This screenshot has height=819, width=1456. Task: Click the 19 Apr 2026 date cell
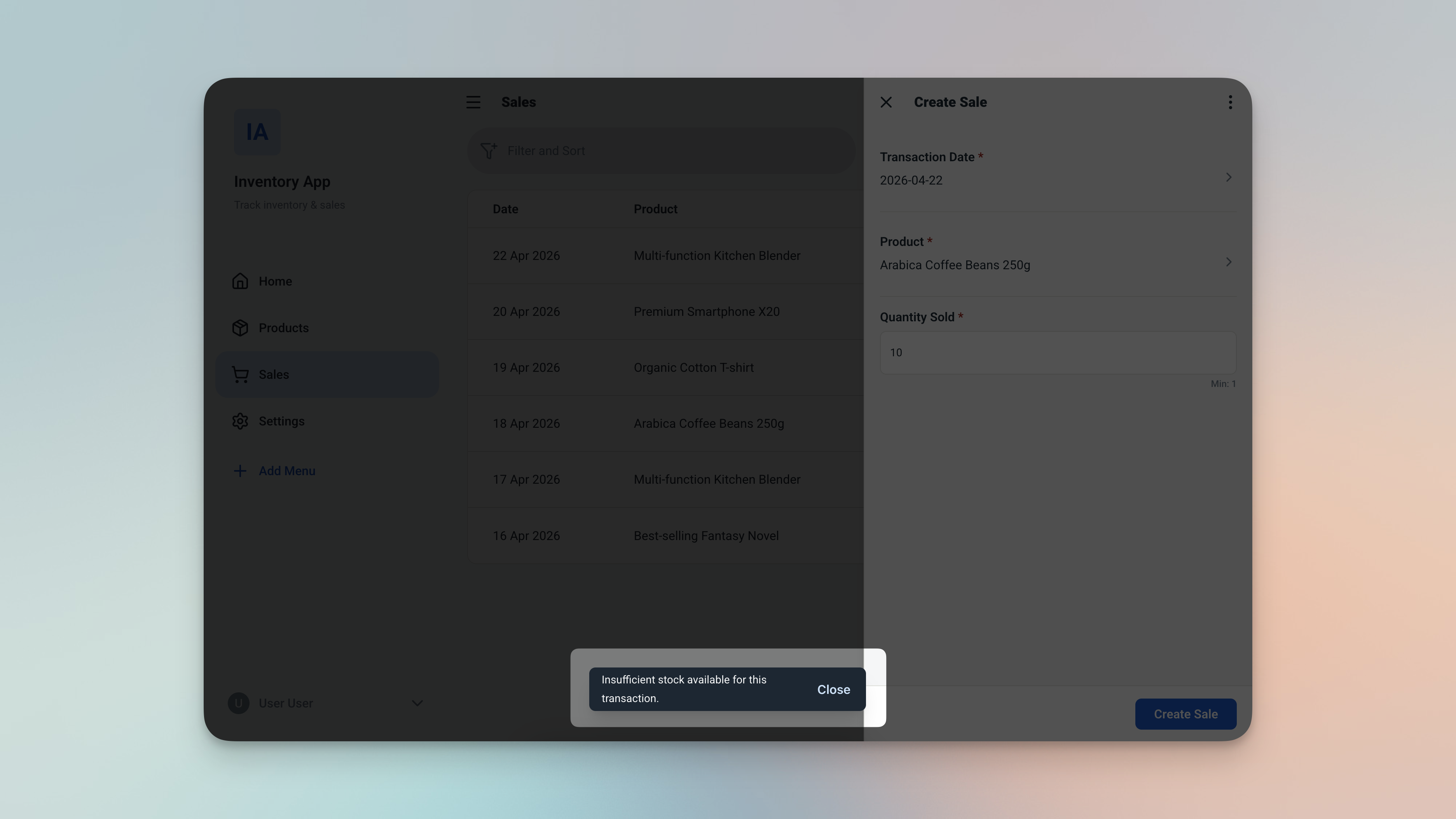pyautogui.click(x=526, y=368)
